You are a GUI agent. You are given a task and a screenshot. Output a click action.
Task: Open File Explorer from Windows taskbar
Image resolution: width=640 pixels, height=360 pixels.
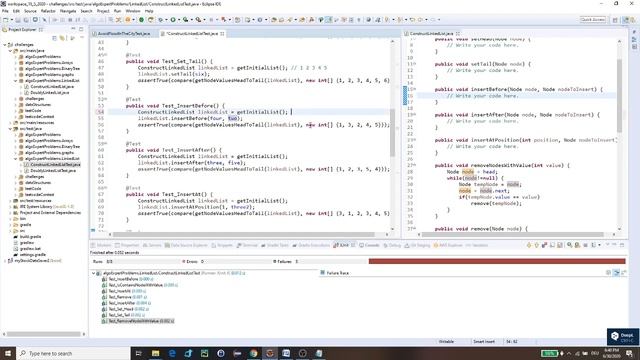point(156,353)
